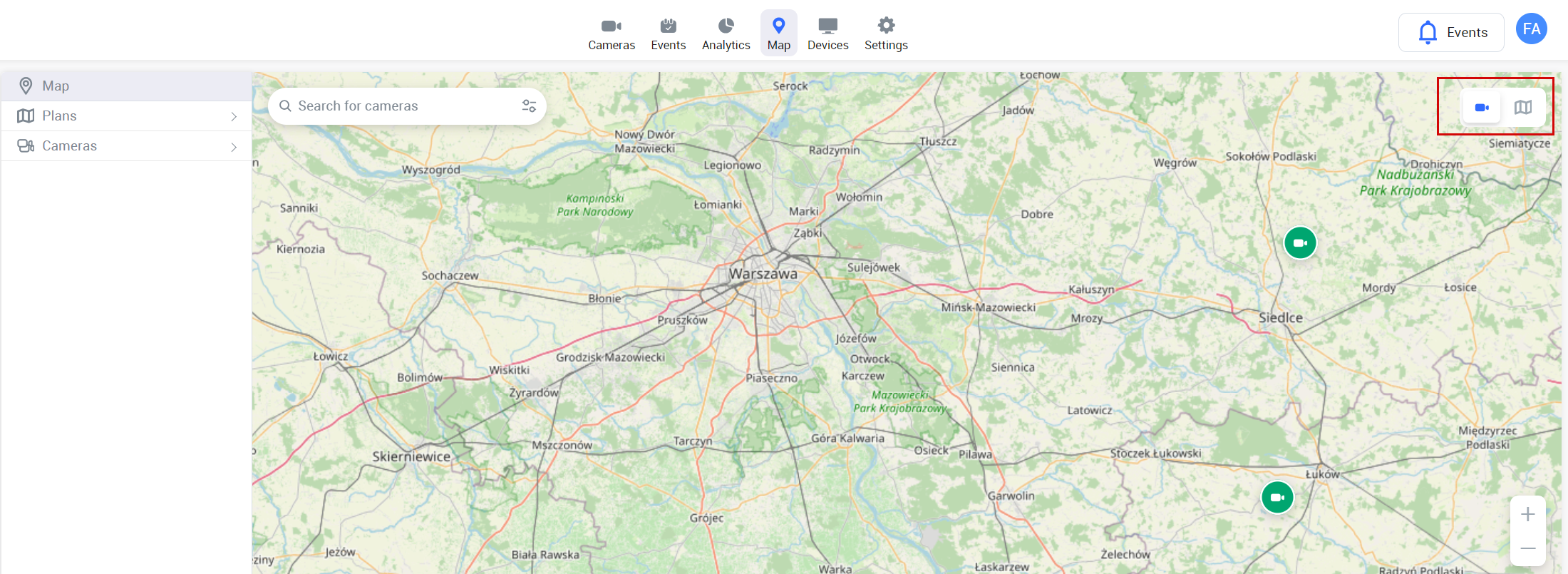Zoom in the map with plus button

(x=1527, y=514)
